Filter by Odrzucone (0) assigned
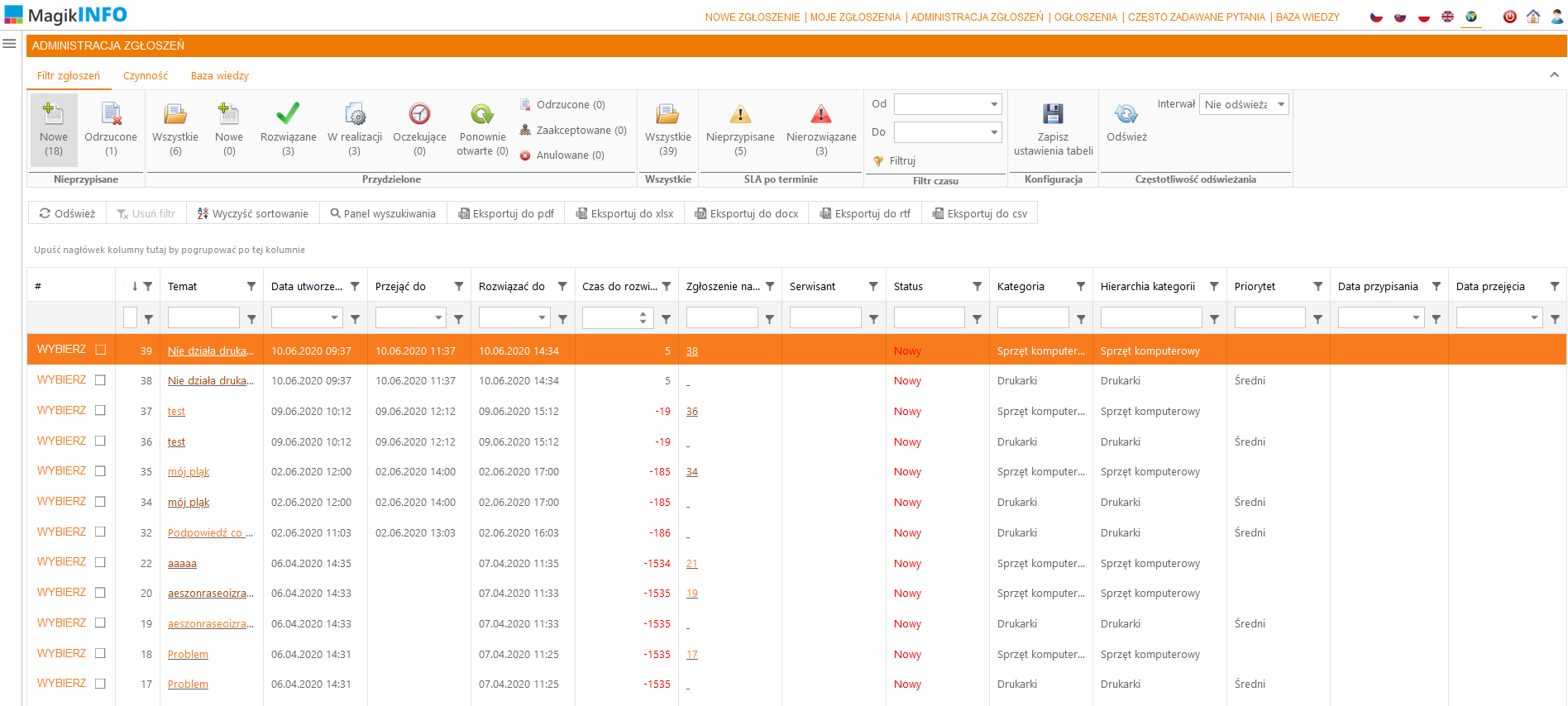 click(562, 105)
